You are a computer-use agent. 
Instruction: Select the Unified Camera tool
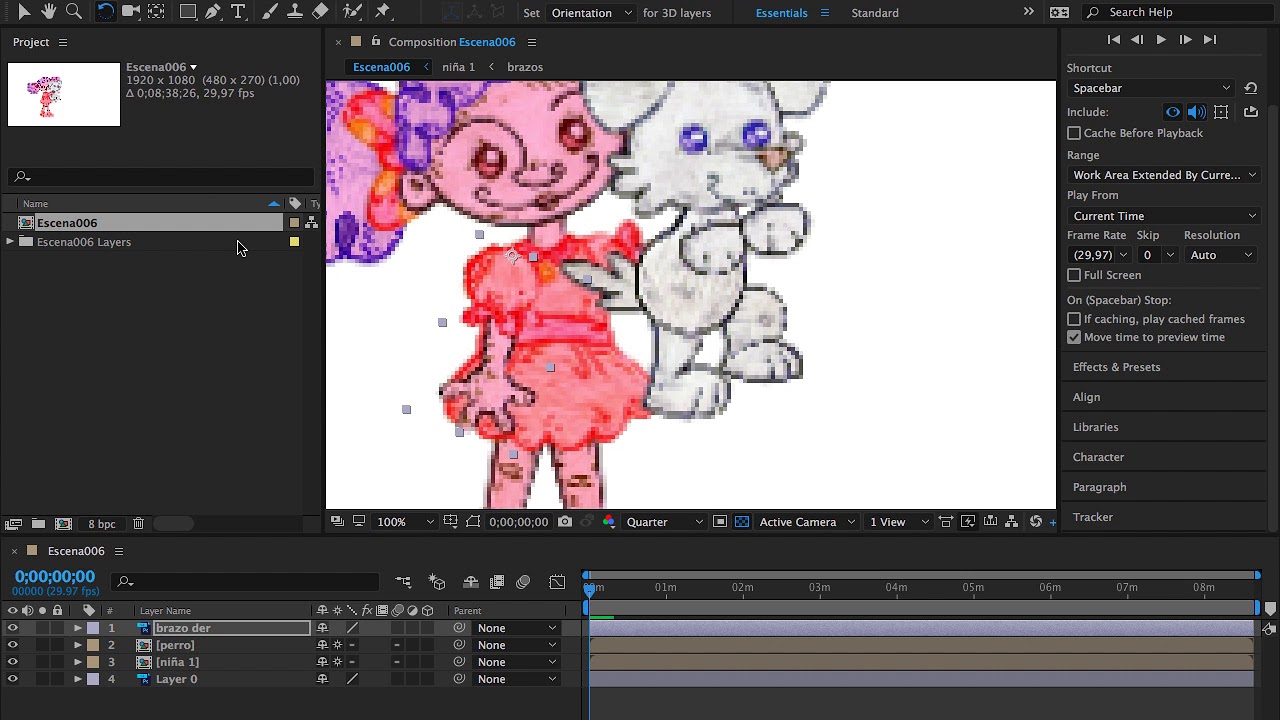(130, 12)
